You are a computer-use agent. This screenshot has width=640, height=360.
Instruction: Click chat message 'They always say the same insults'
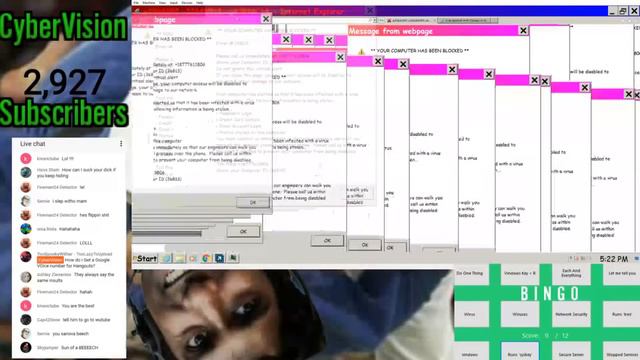(76, 278)
